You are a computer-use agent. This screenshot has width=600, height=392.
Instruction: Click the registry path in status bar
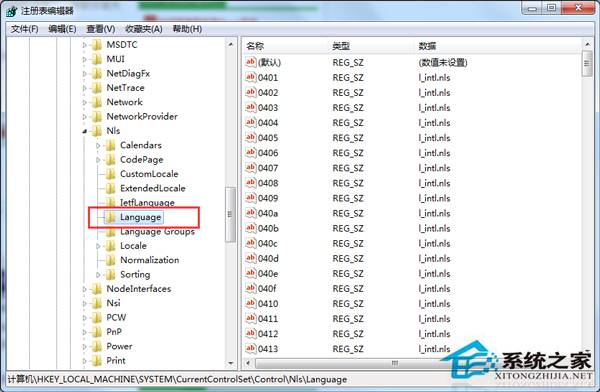(x=177, y=379)
